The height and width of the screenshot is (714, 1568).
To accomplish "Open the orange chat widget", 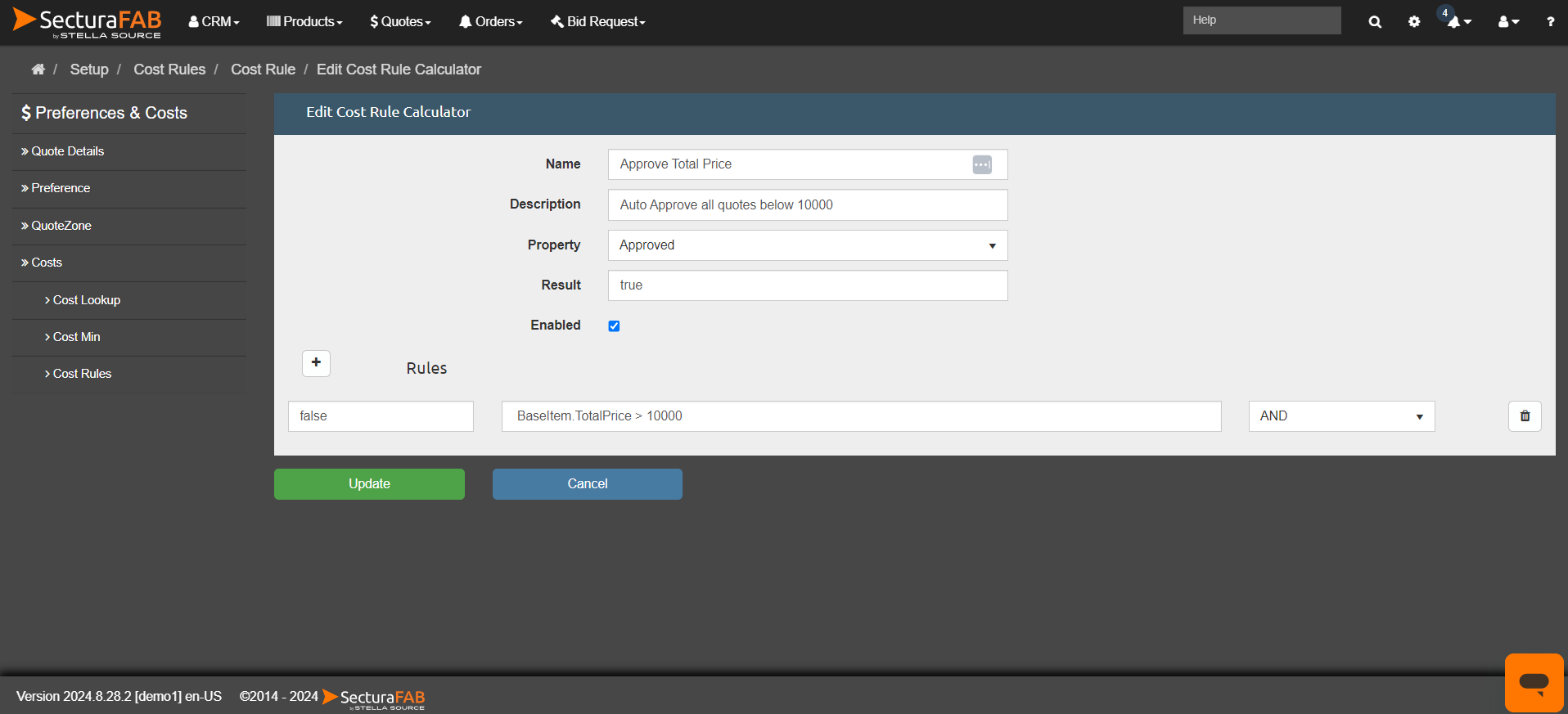I will tap(1534, 682).
